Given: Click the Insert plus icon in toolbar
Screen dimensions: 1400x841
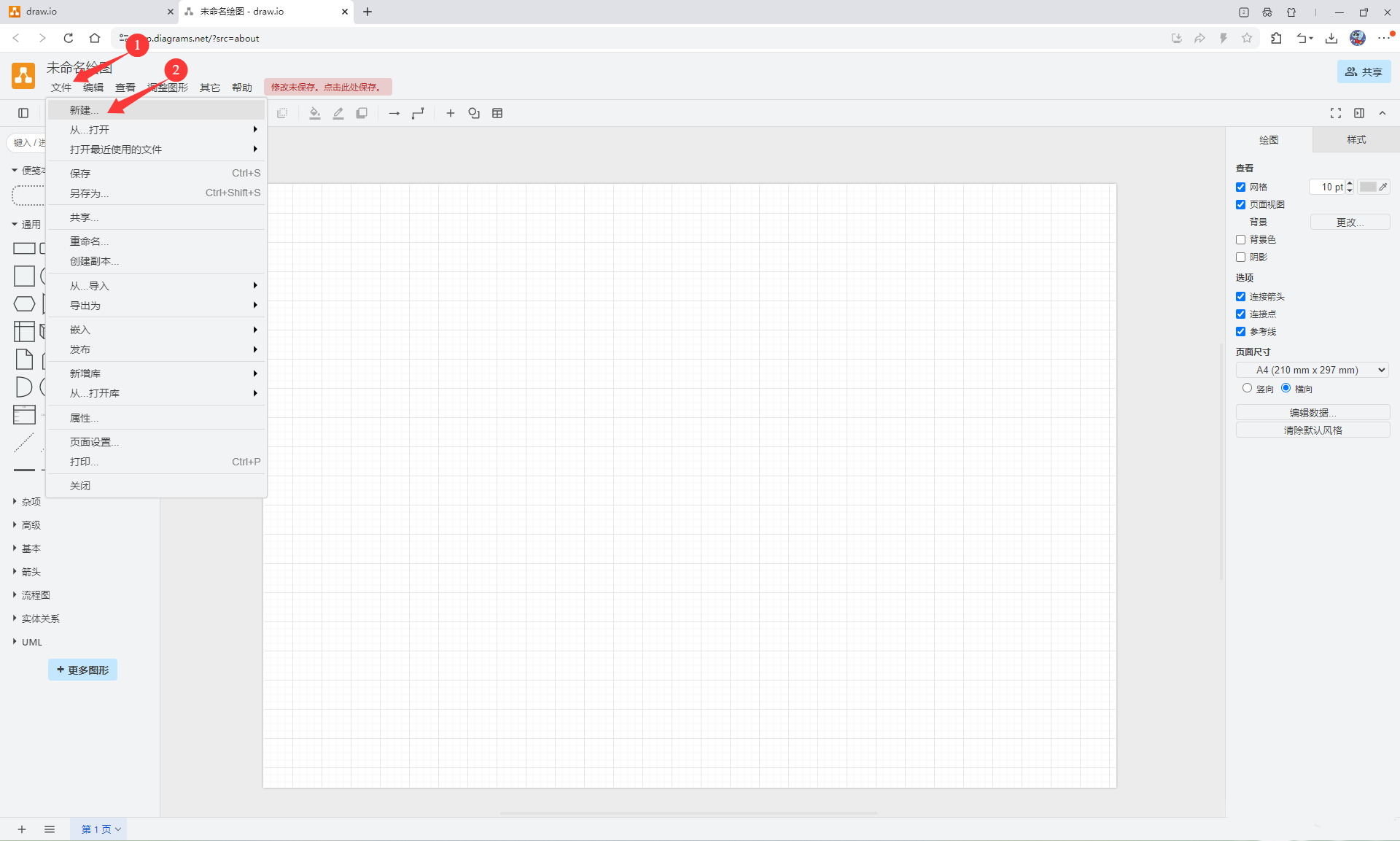Looking at the screenshot, I should (450, 113).
